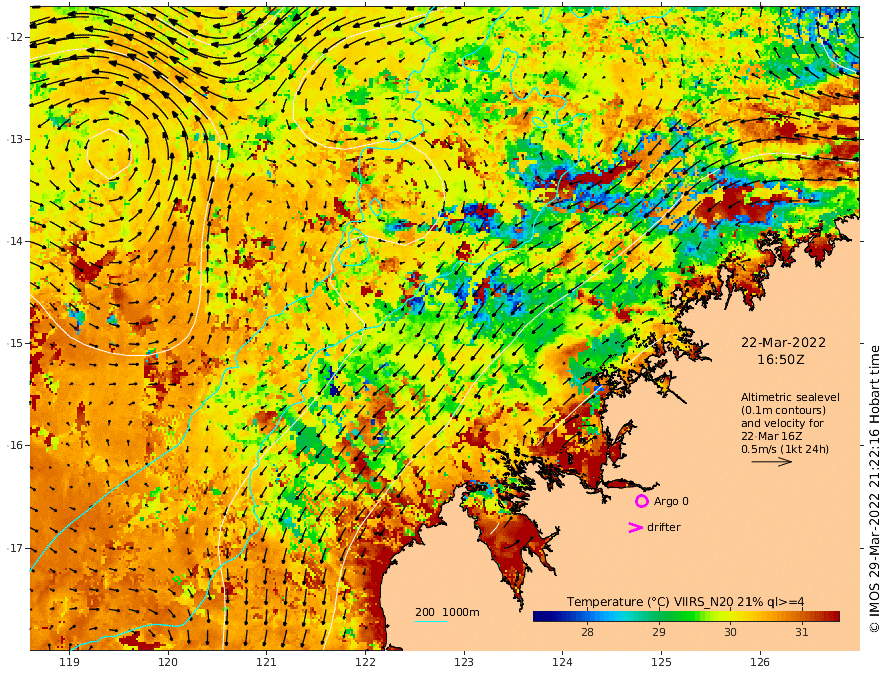Click latitude axis label -14

[x=15, y=241]
